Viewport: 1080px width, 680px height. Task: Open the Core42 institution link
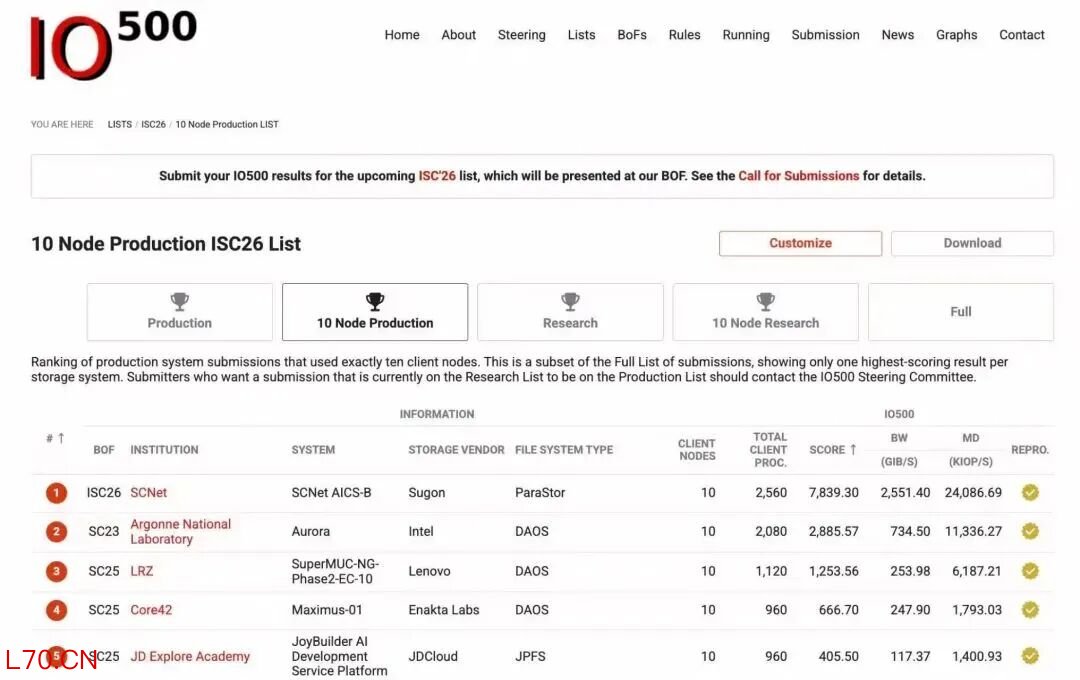pos(151,610)
